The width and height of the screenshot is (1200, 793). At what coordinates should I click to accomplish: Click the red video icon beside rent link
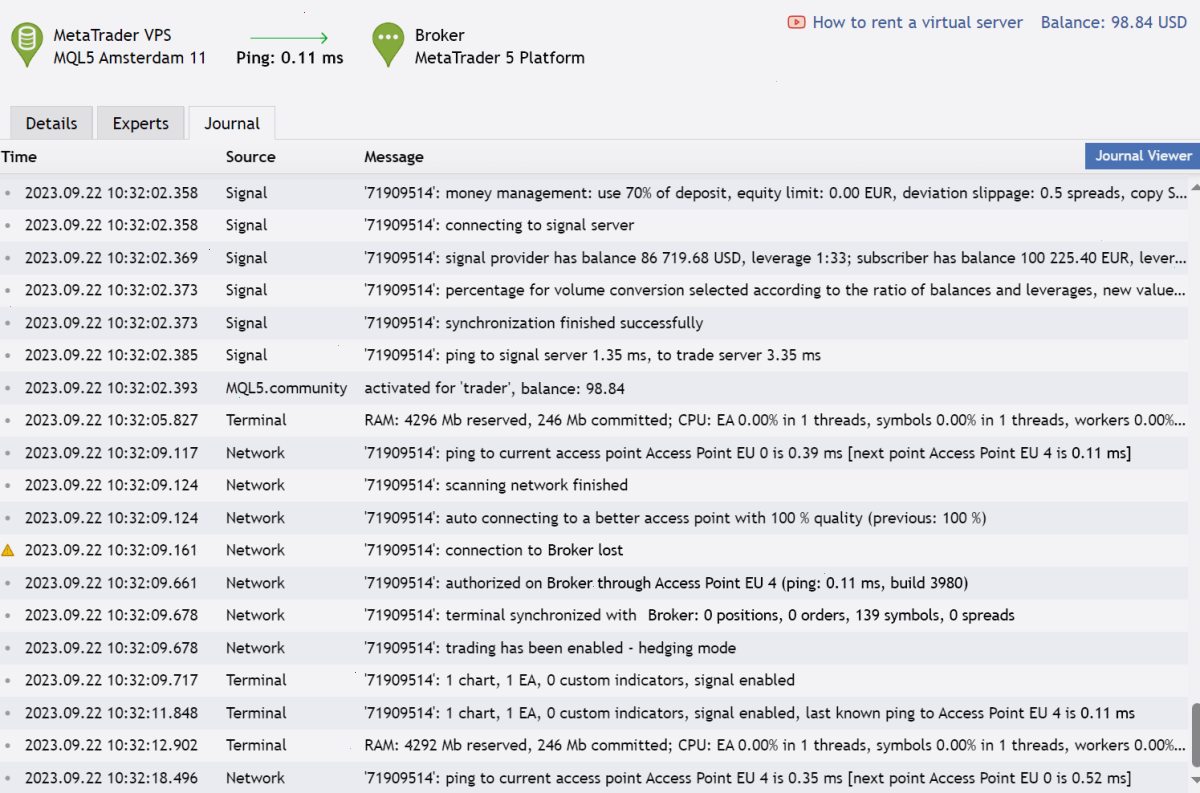tap(797, 22)
